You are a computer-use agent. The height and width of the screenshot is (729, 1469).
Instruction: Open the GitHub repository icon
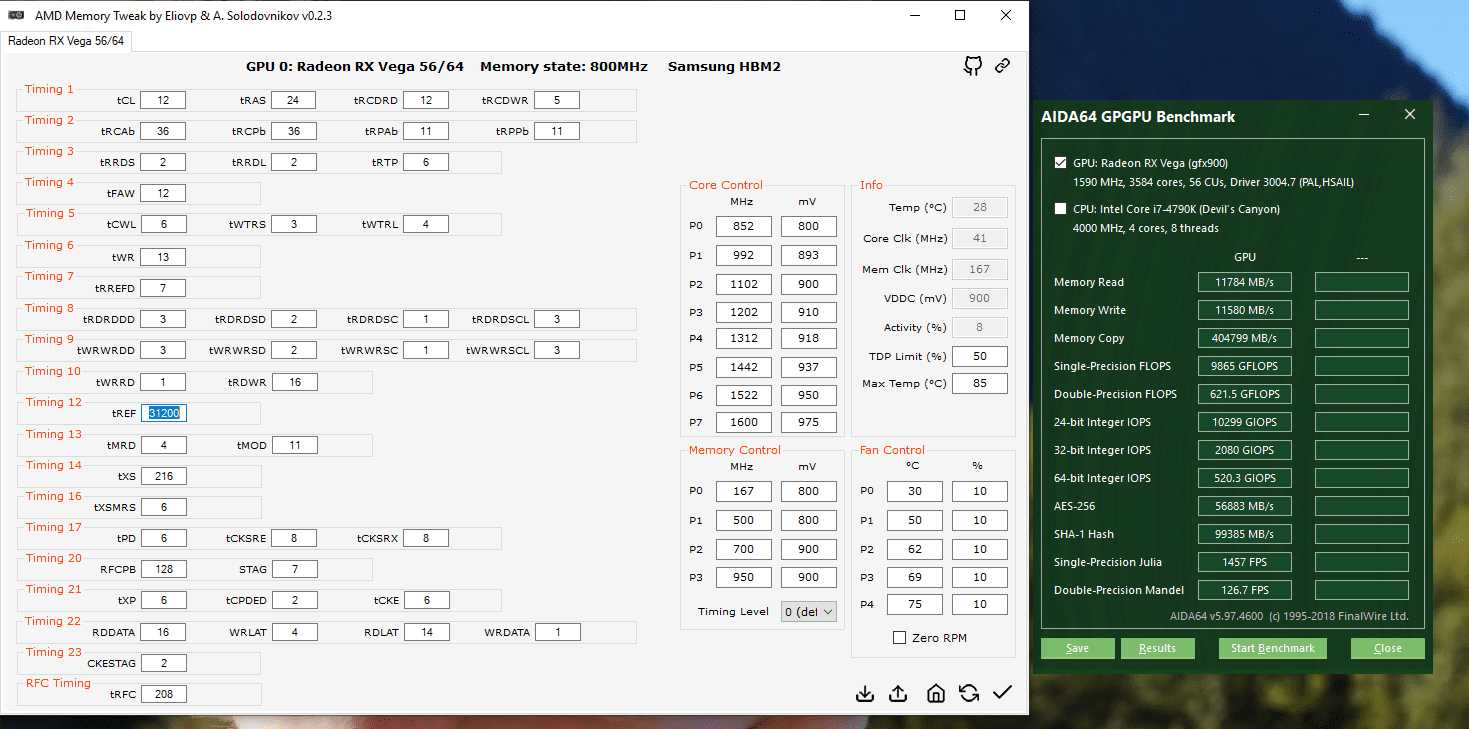coord(972,66)
